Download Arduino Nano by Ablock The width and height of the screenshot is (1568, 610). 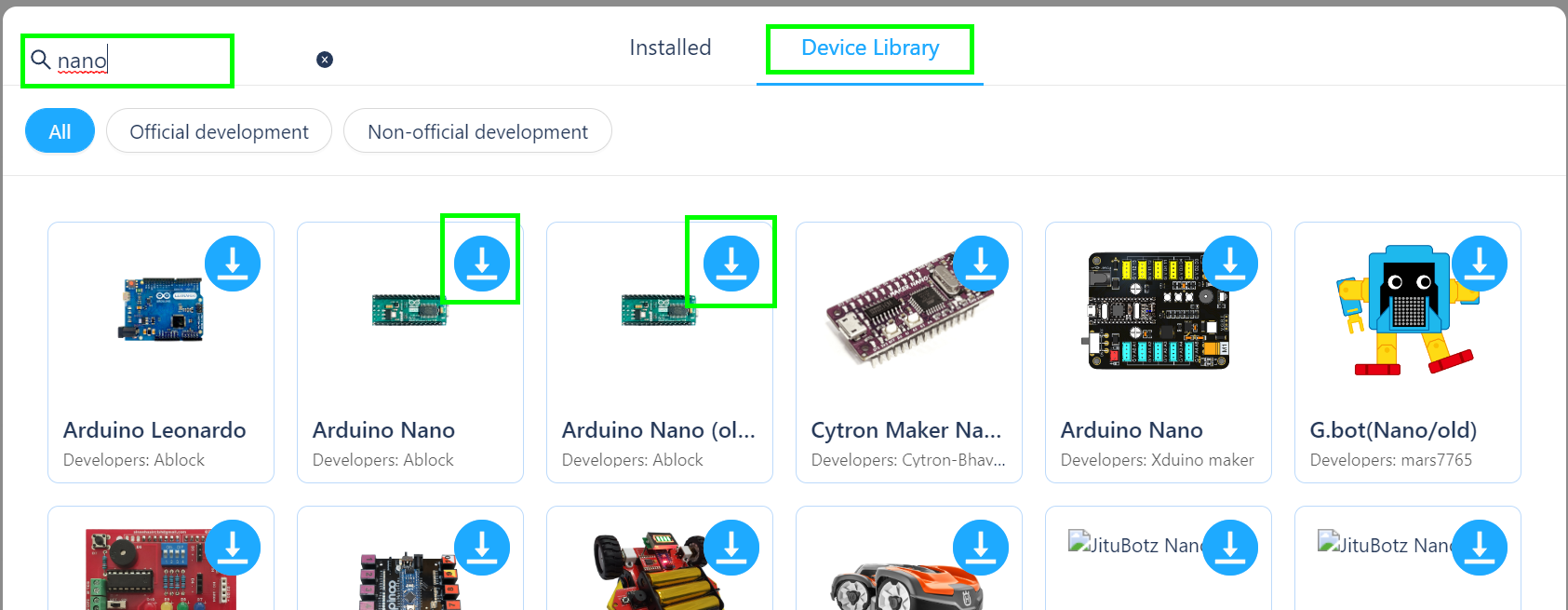(x=482, y=264)
